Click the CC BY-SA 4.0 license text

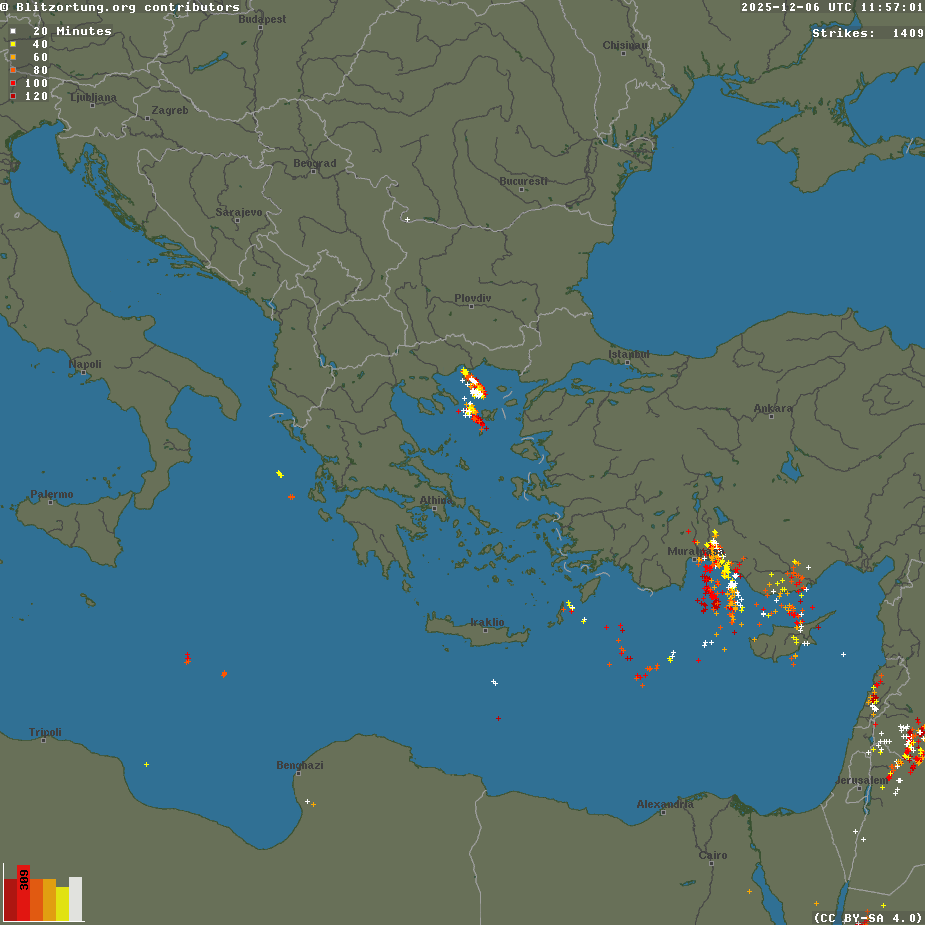[867, 918]
